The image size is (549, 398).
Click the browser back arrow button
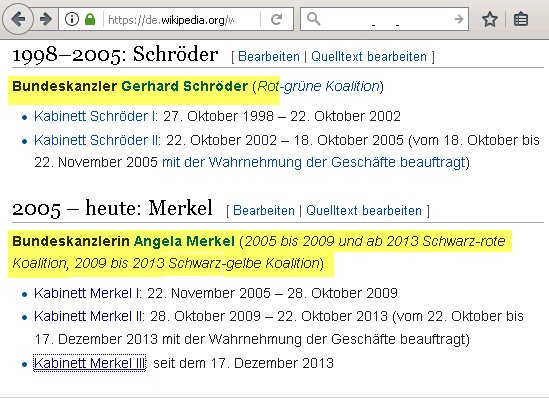click(18, 19)
